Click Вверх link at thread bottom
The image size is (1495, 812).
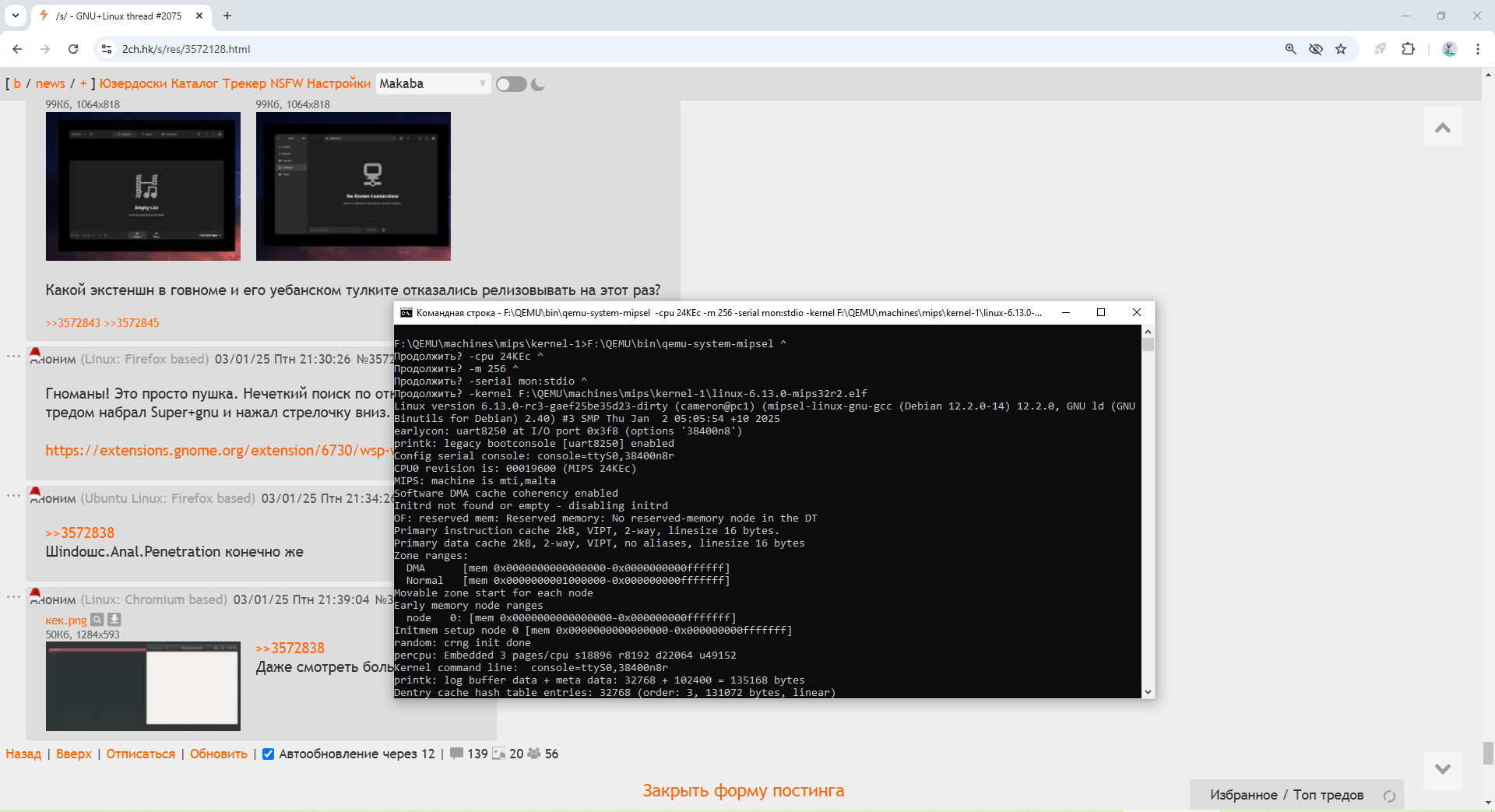pos(74,754)
